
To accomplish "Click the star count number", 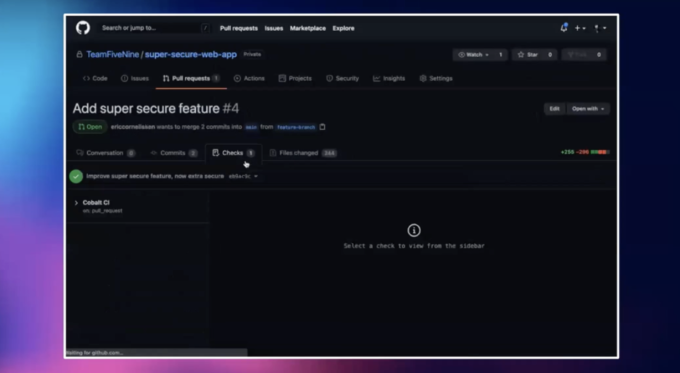I will point(550,55).
